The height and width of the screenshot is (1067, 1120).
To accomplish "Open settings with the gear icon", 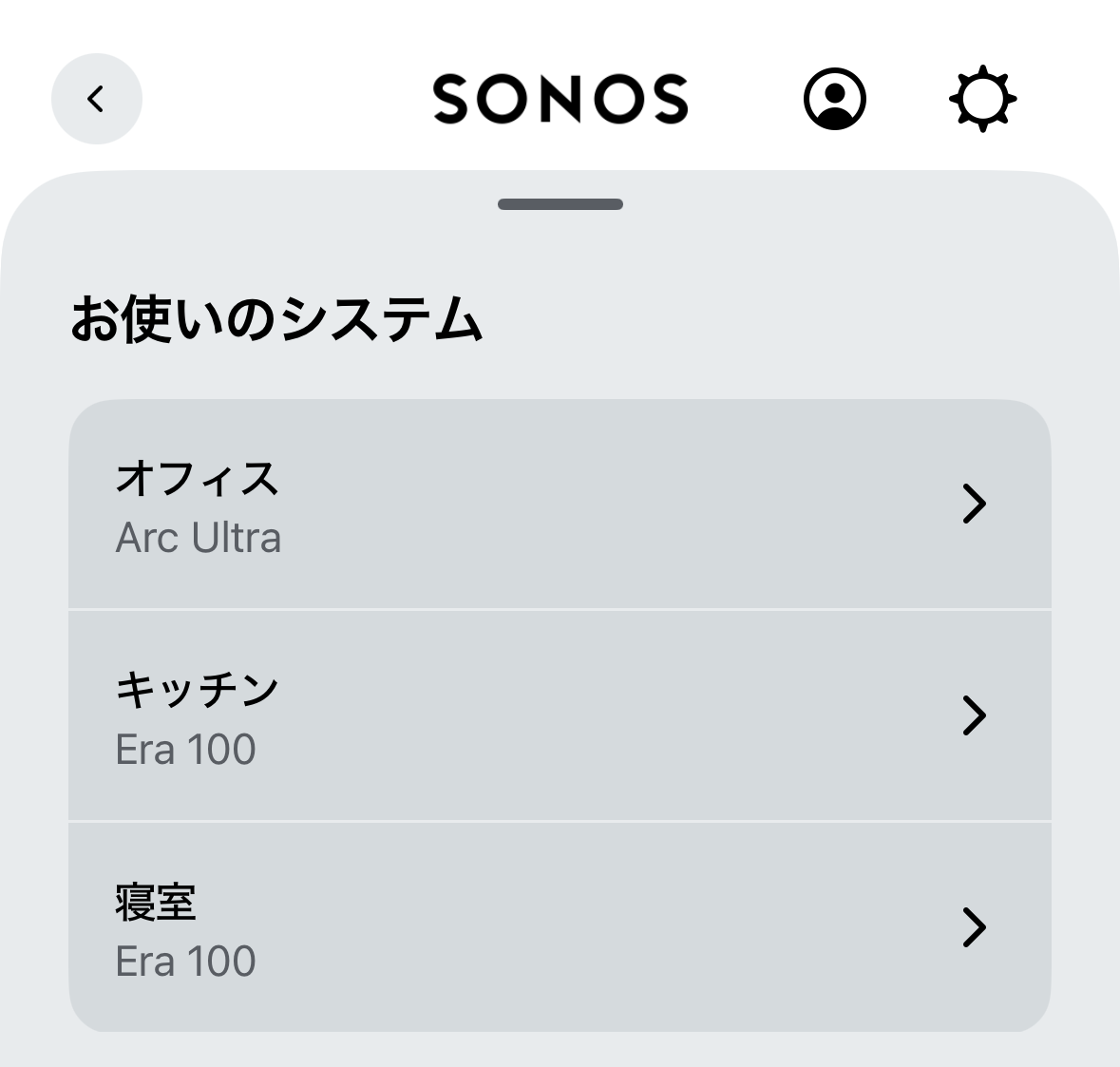I will [x=982, y=99].
